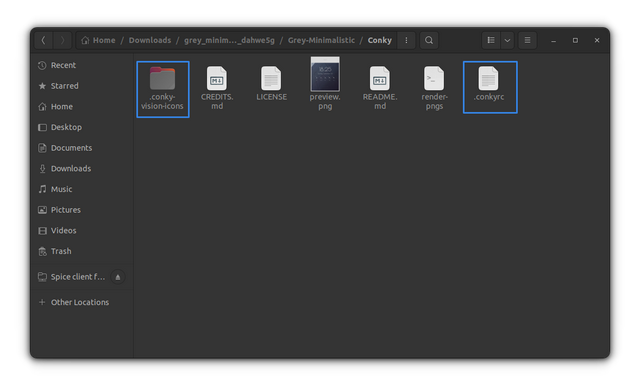
Task: Open Starred in the sidebar
Action: [x=82, y=86]
